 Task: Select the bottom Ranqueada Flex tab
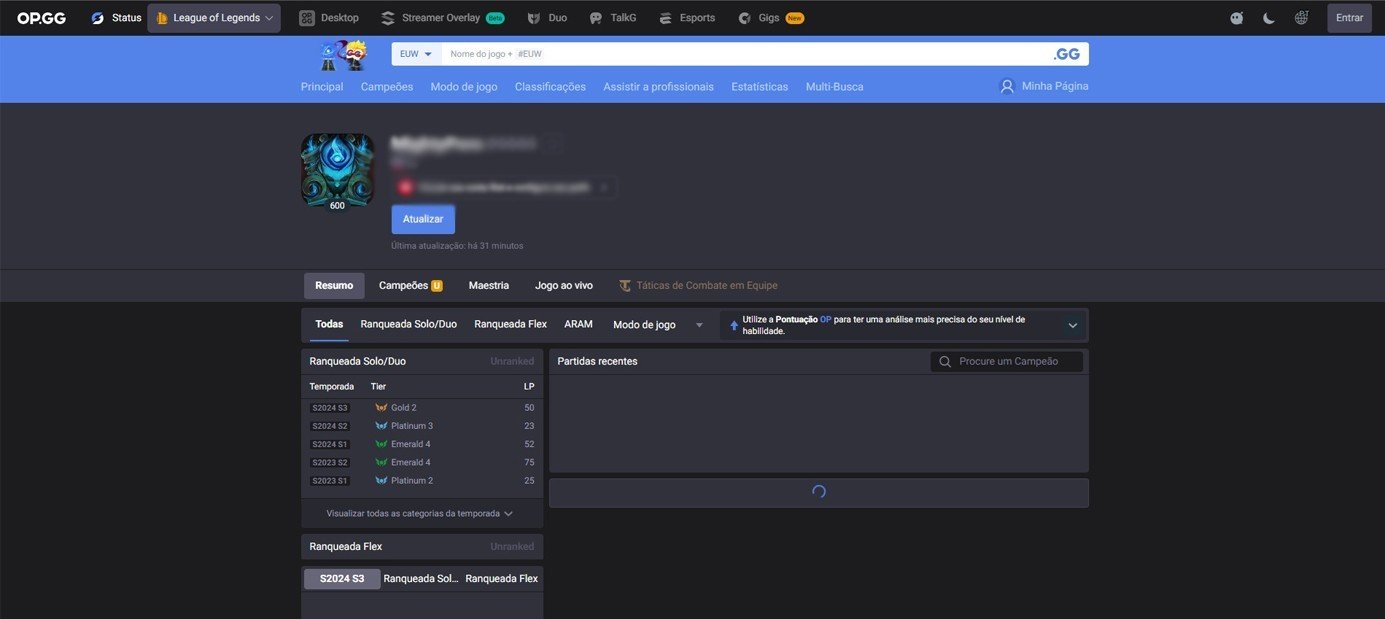tap(501, 579)
